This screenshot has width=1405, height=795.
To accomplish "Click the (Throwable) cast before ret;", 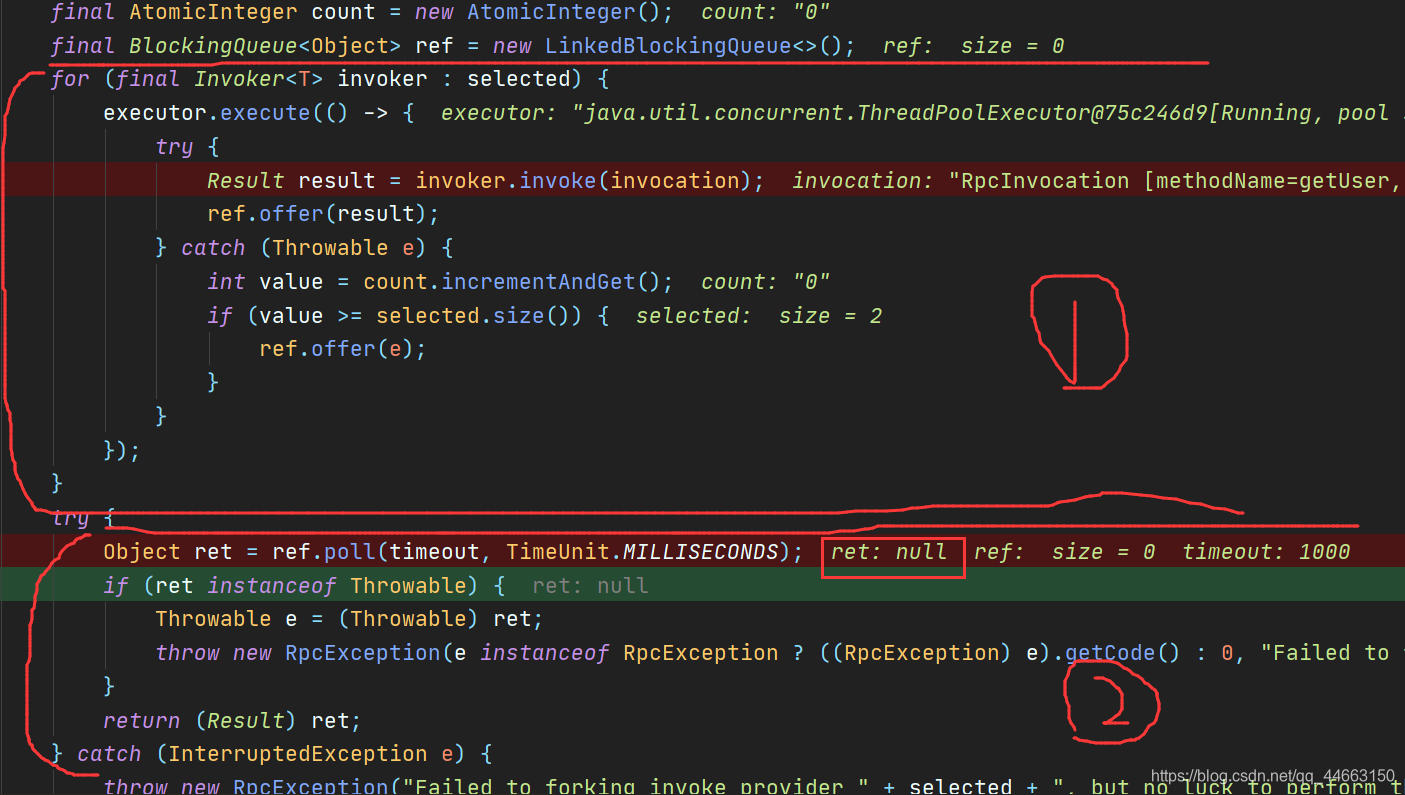I will pyautogui.click(x=408, y=619).
